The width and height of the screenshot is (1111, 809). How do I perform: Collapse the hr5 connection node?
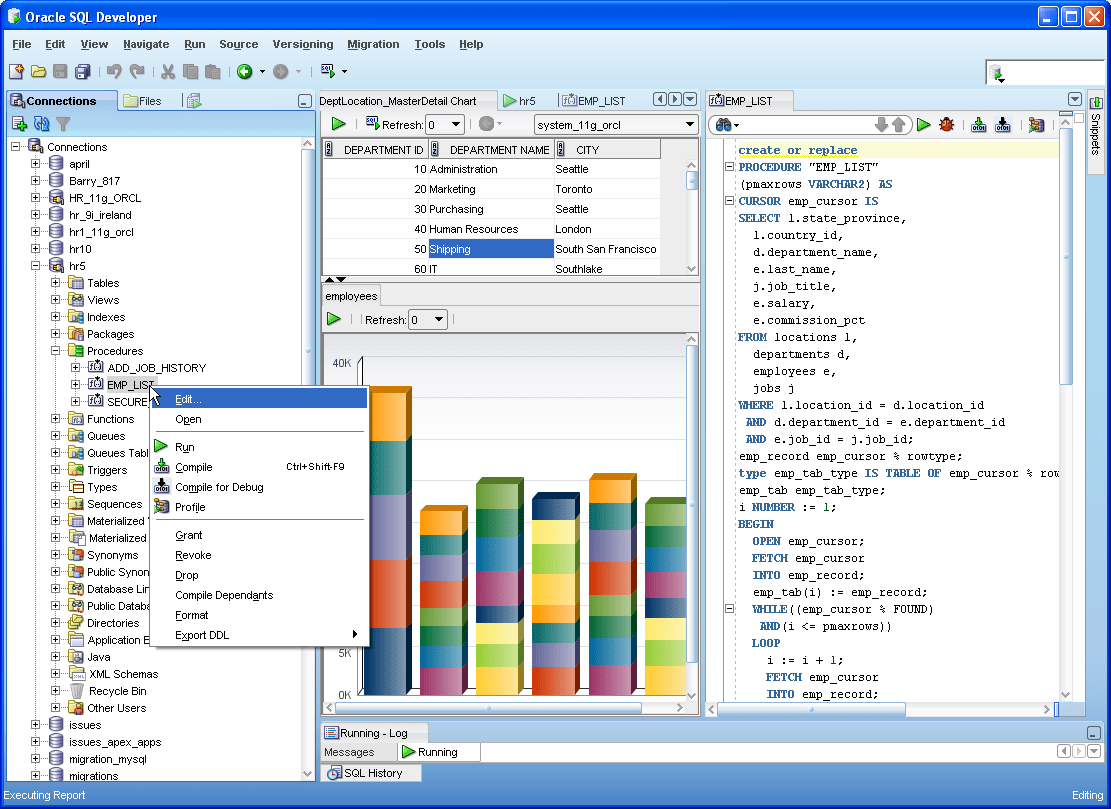[x=35, y=266]
